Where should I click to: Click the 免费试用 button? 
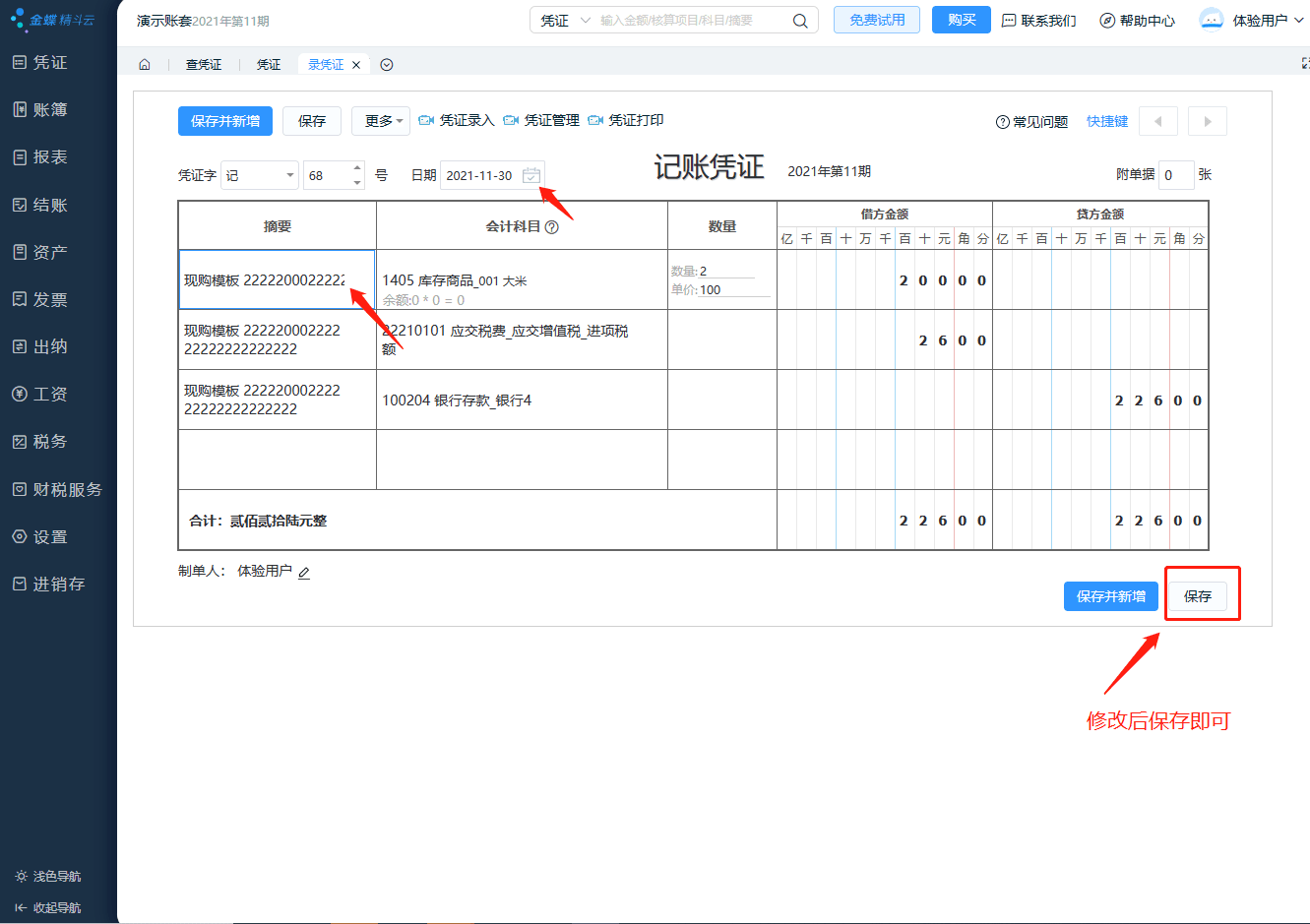877,20
